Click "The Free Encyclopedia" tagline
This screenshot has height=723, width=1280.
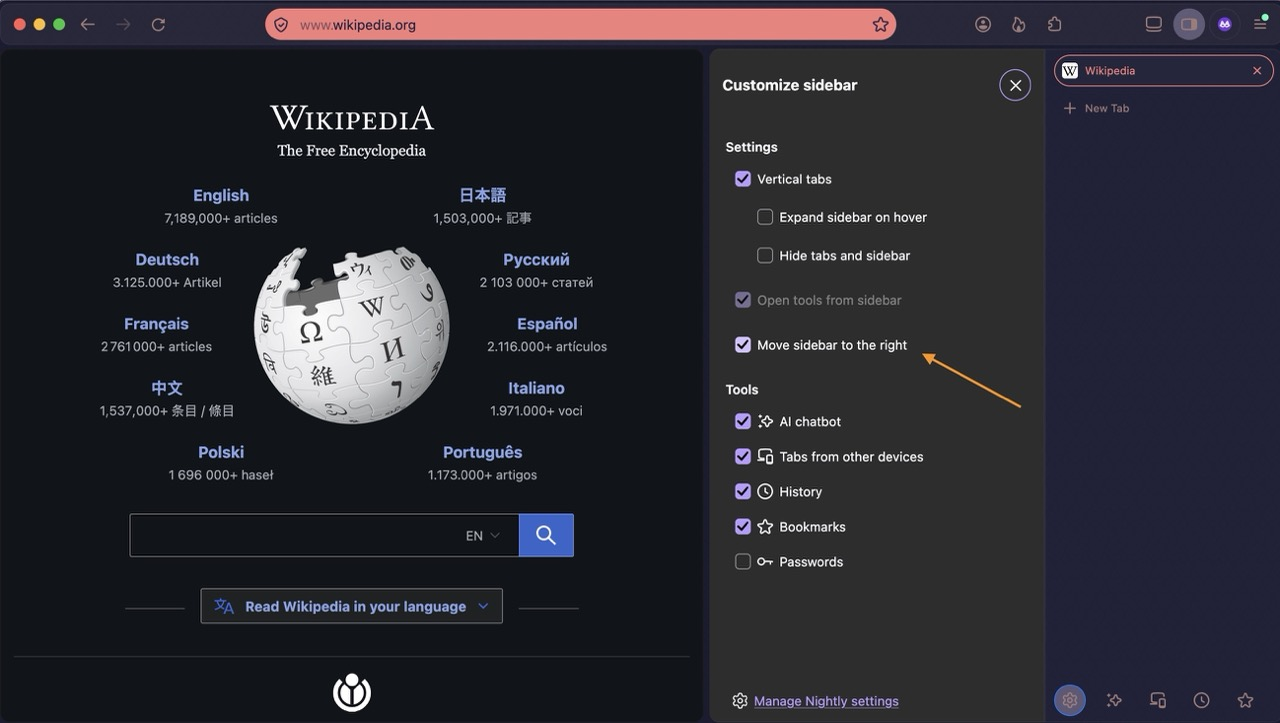point(352,151)
